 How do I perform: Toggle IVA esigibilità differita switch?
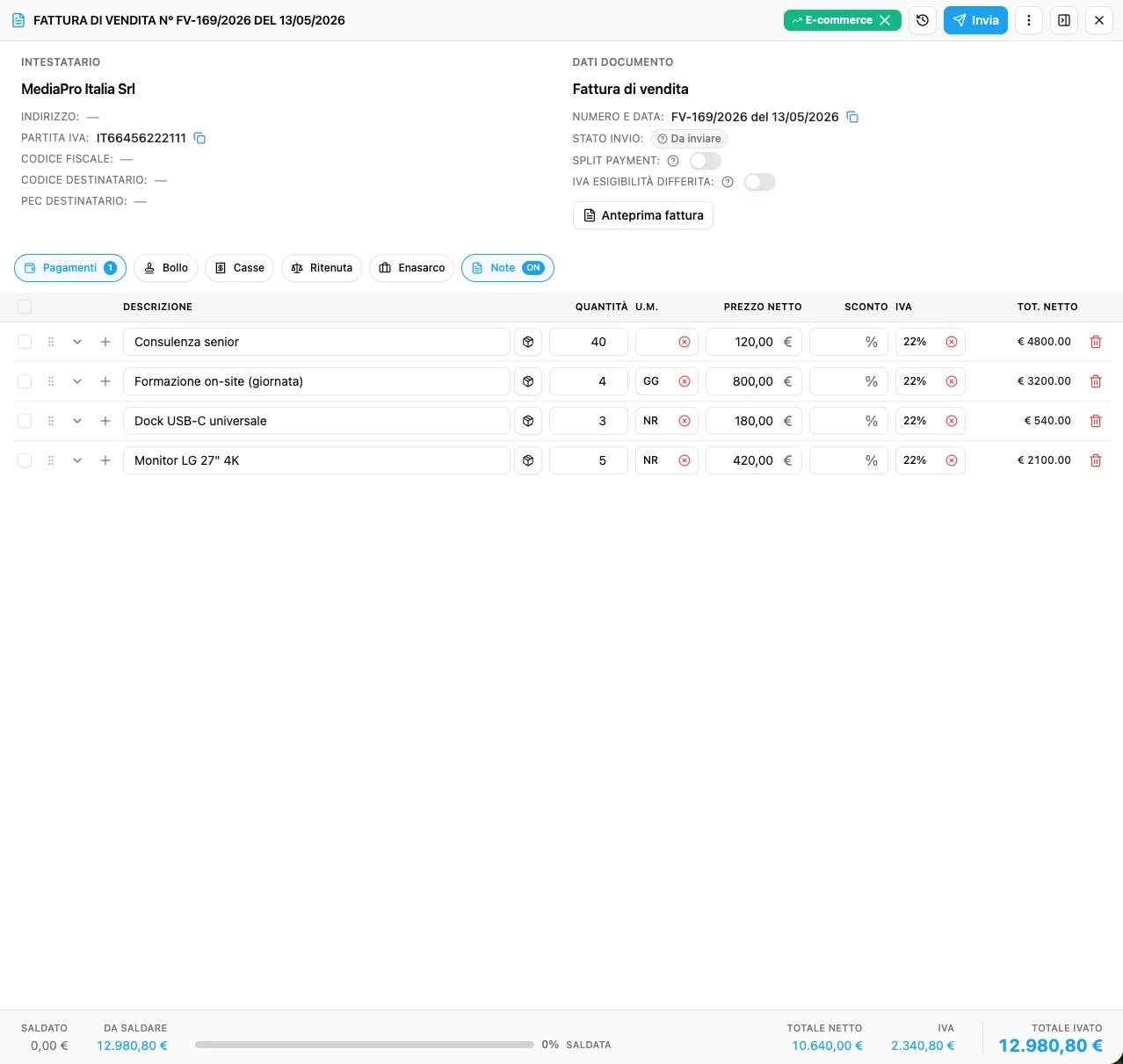coord(760,182)
